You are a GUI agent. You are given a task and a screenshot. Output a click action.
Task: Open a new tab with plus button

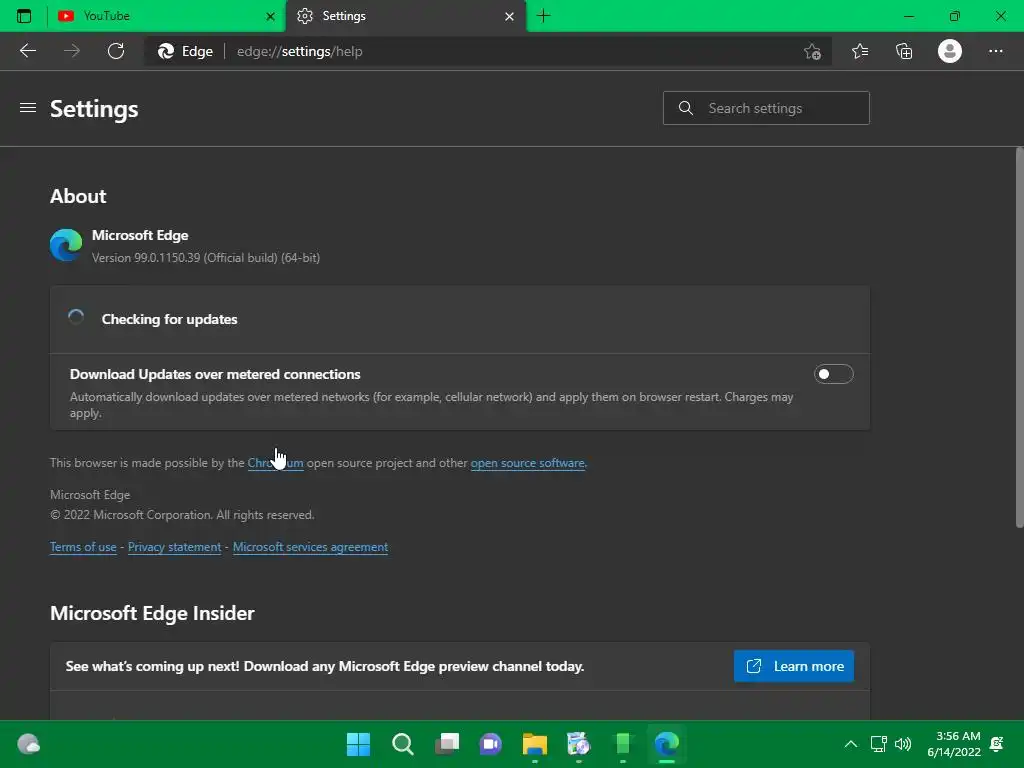pos(543,16)
